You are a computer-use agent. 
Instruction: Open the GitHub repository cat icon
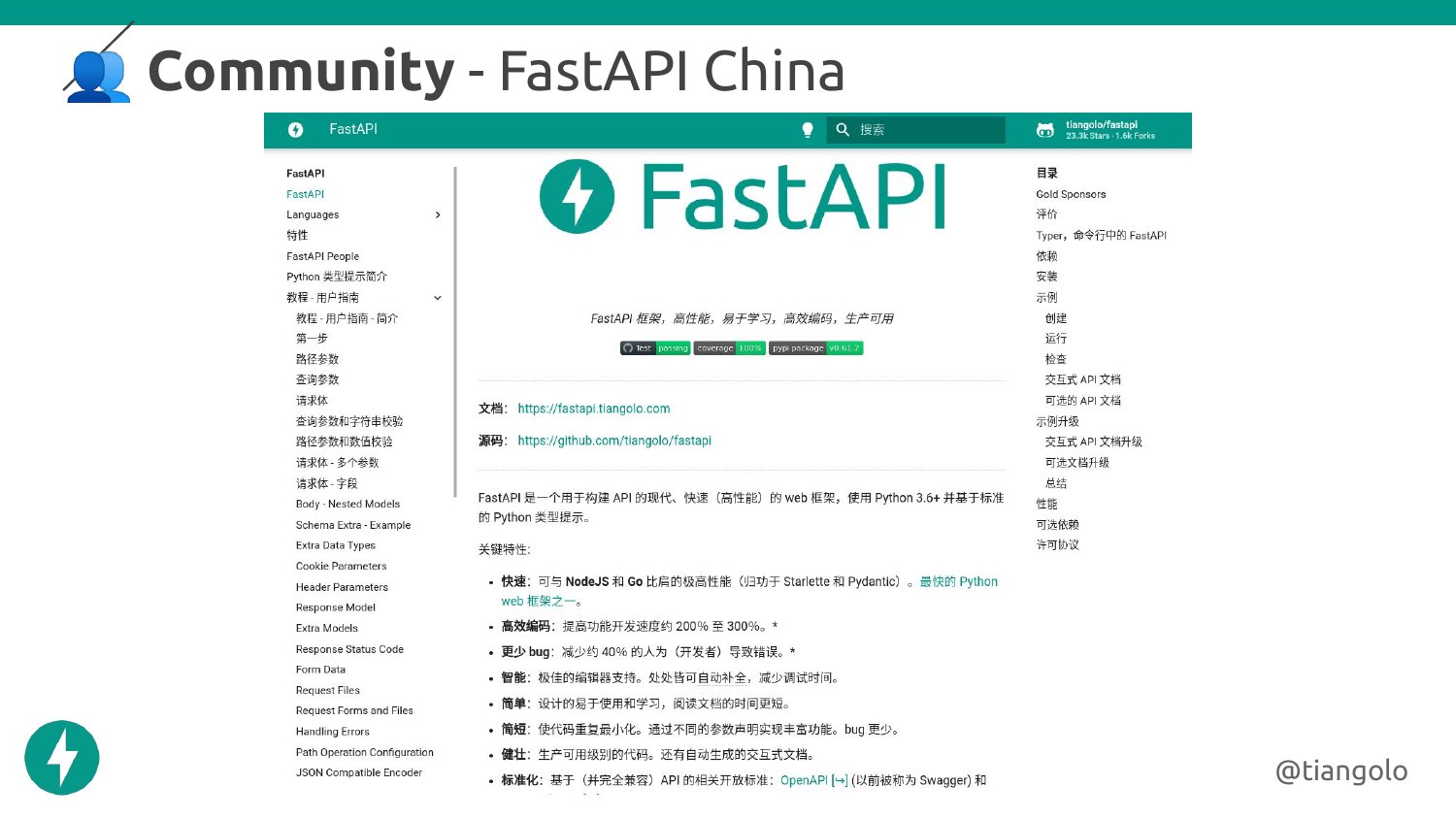pos(1045,130)
